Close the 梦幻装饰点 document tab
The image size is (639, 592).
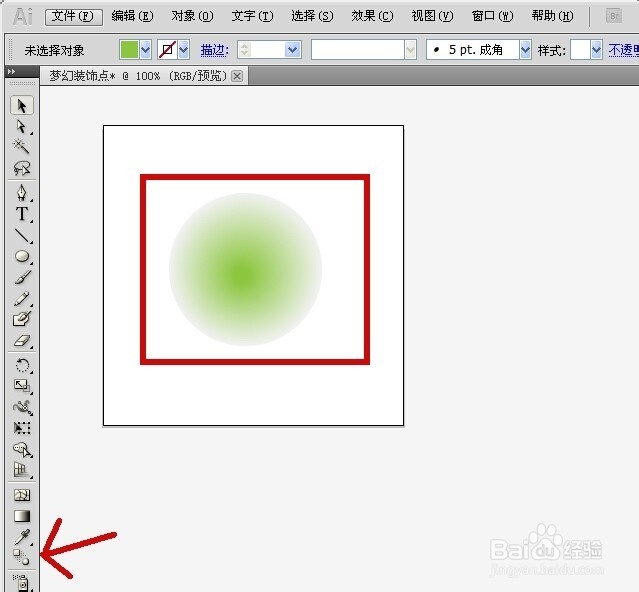point(237,76)
